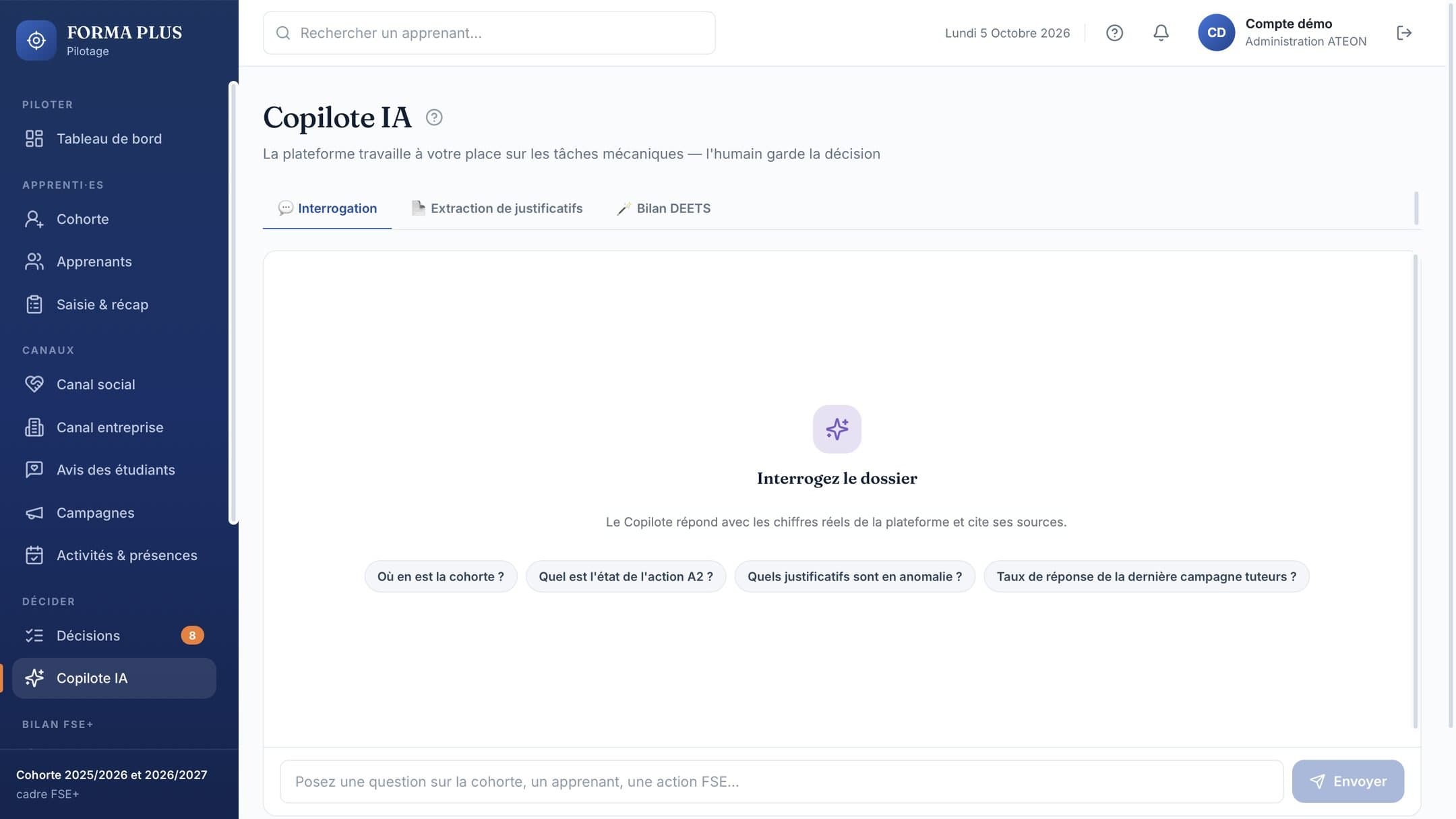Click the Canal social heart icon
Screen dimensions: 1456x819
tap(34, 384)
